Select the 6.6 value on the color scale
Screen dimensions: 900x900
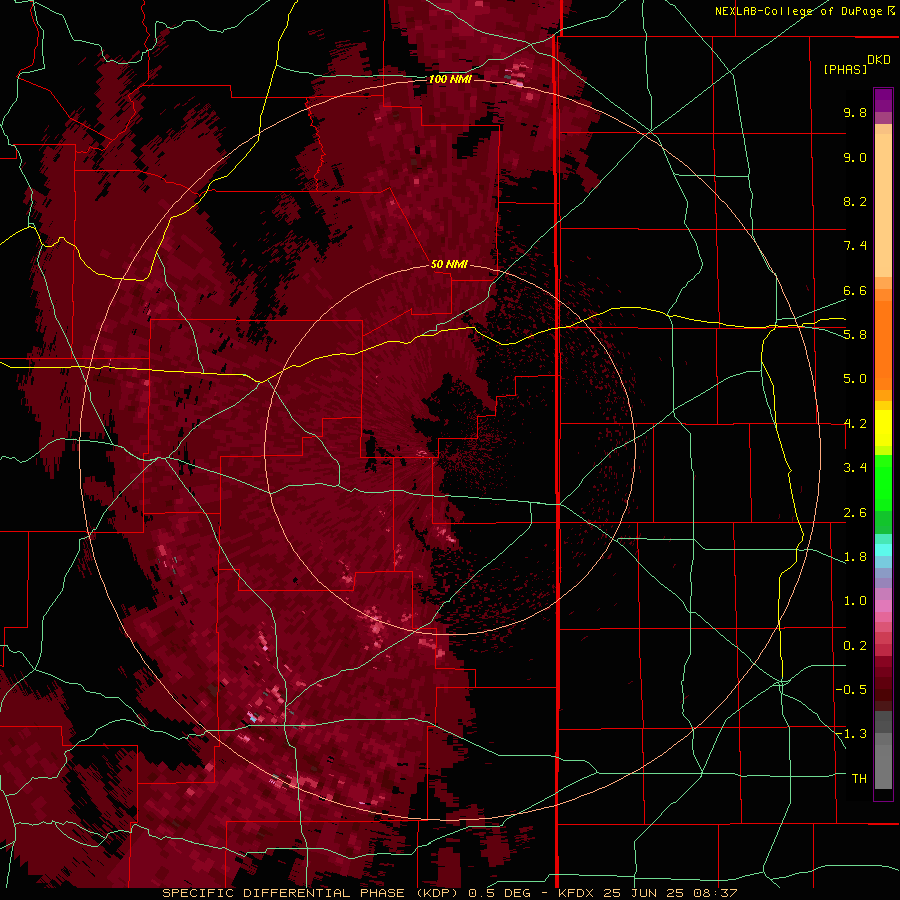(x=855, y=290)
